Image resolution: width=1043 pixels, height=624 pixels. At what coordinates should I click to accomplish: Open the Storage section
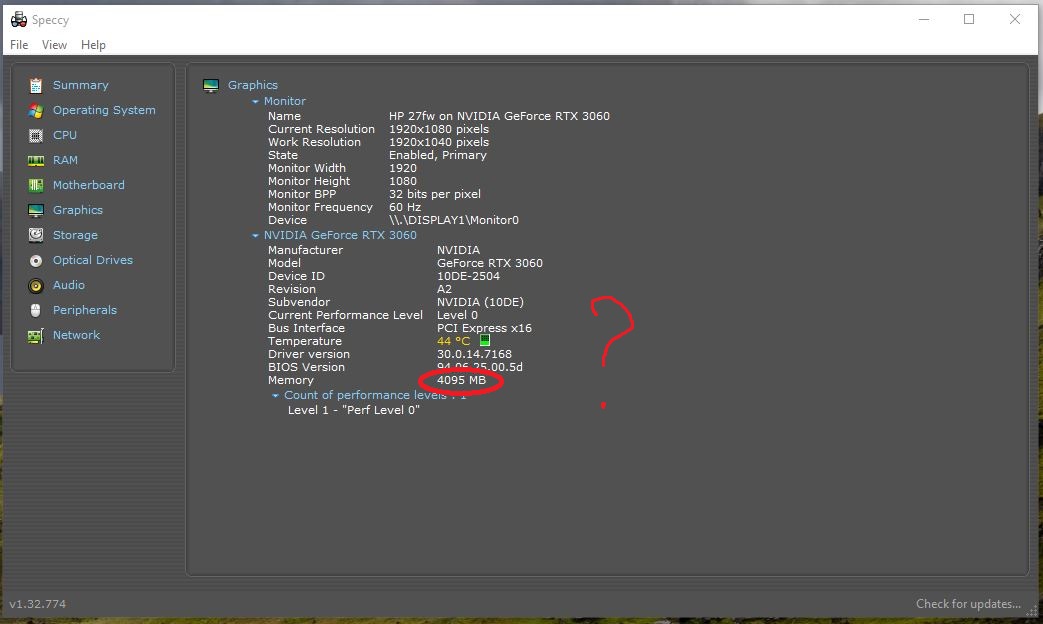(75, 235)
